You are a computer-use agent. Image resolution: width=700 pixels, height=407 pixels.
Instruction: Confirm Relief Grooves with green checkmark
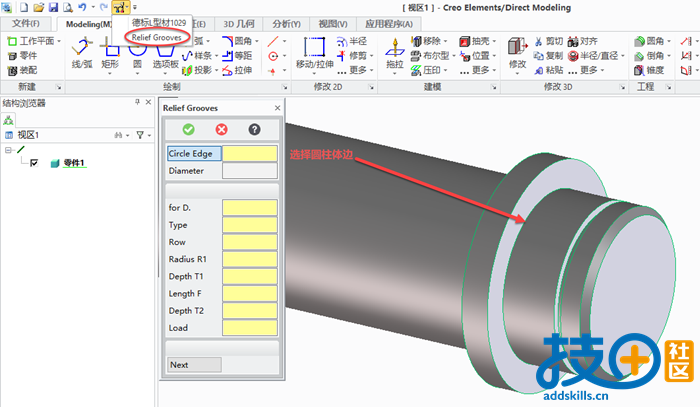tap(188, 129)
